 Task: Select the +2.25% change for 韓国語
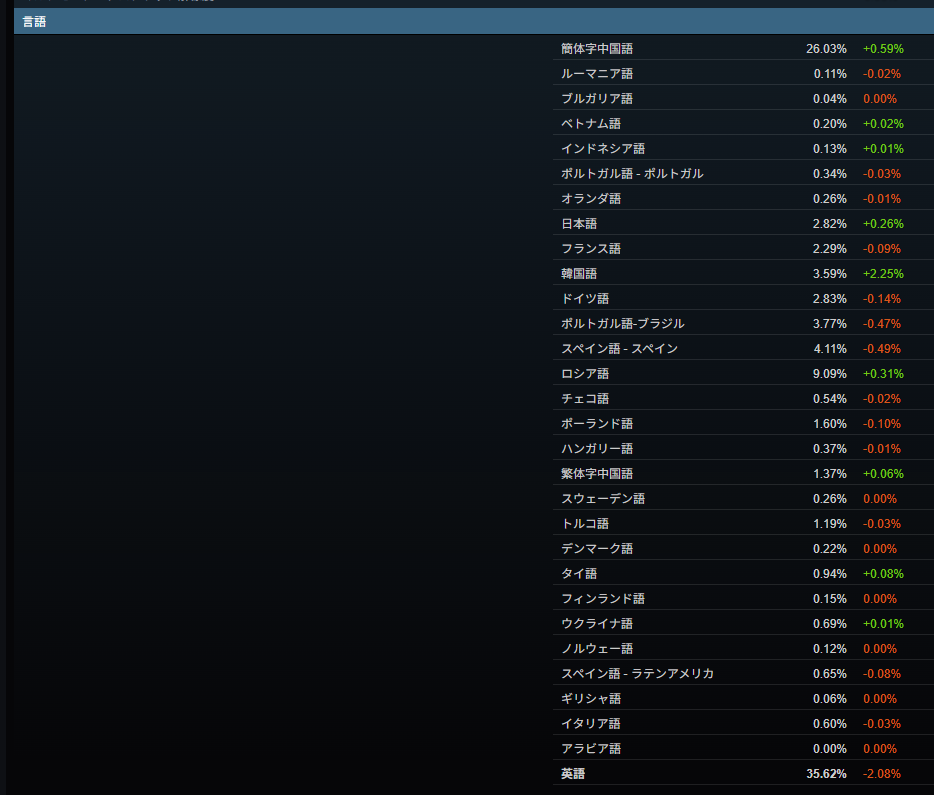click(882, 273)
